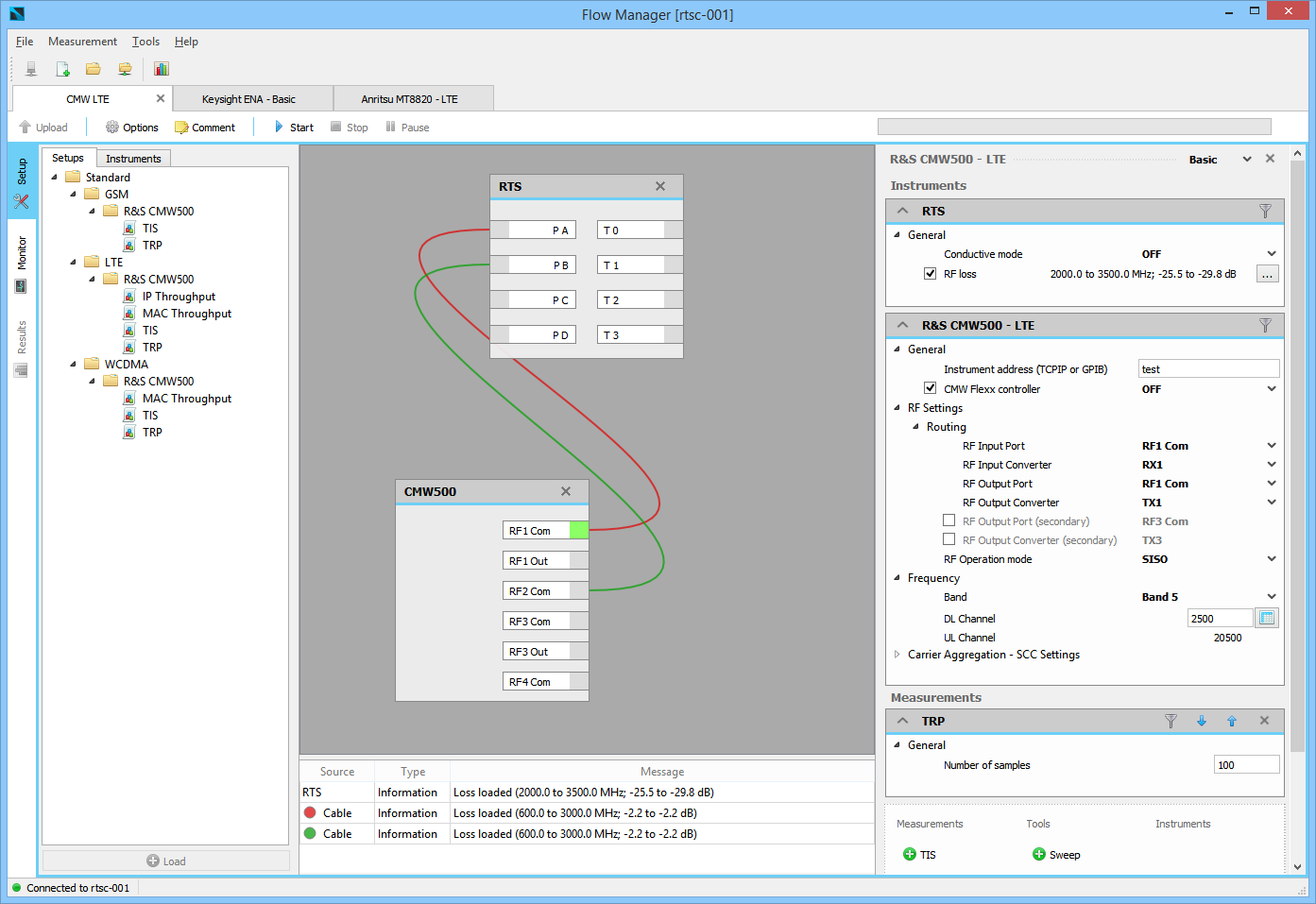This screenshot has width=1316, height=904.
Task: Open the Results sidebar panel
Action: click(22, 348)
